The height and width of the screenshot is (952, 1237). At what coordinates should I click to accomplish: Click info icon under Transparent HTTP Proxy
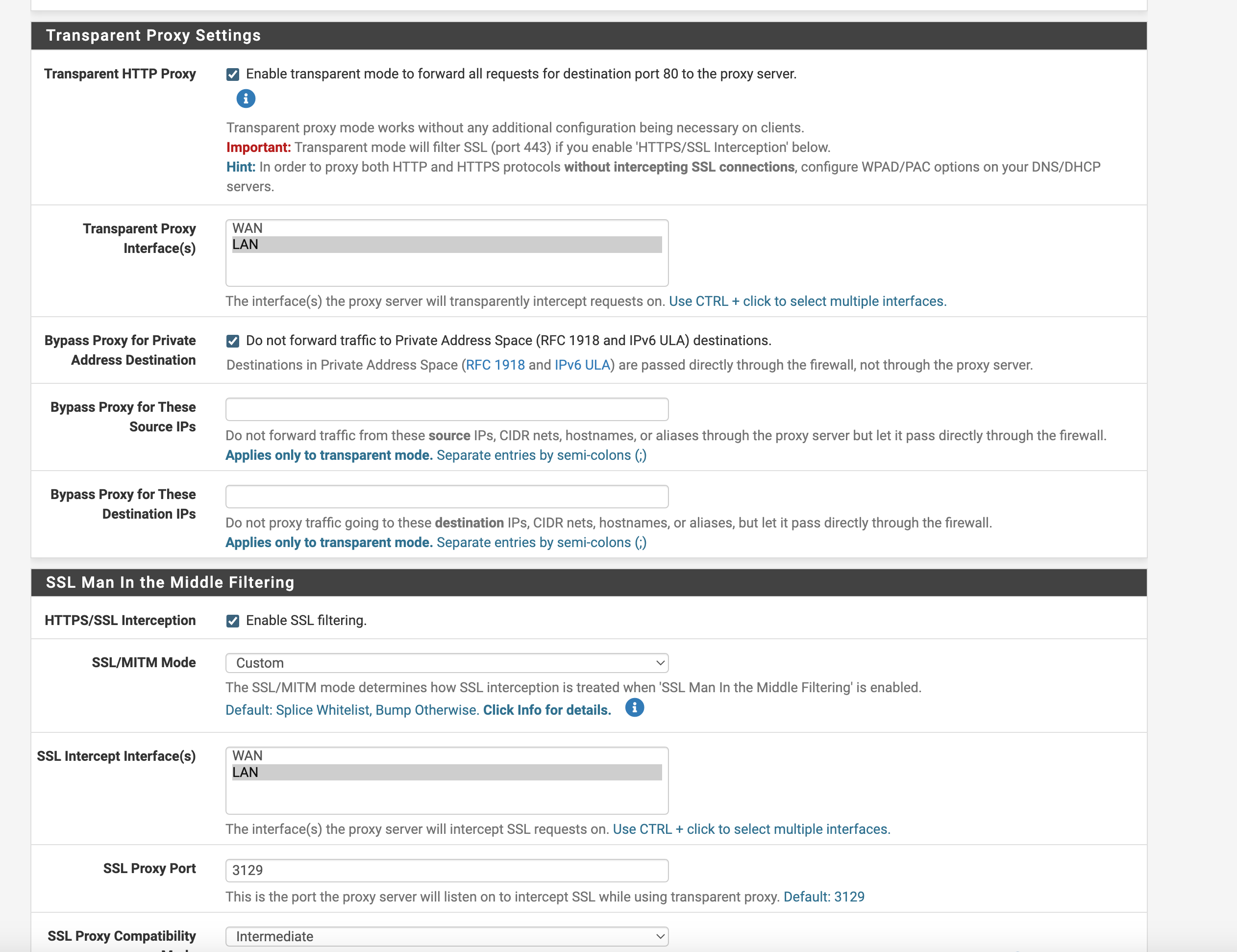245,99
